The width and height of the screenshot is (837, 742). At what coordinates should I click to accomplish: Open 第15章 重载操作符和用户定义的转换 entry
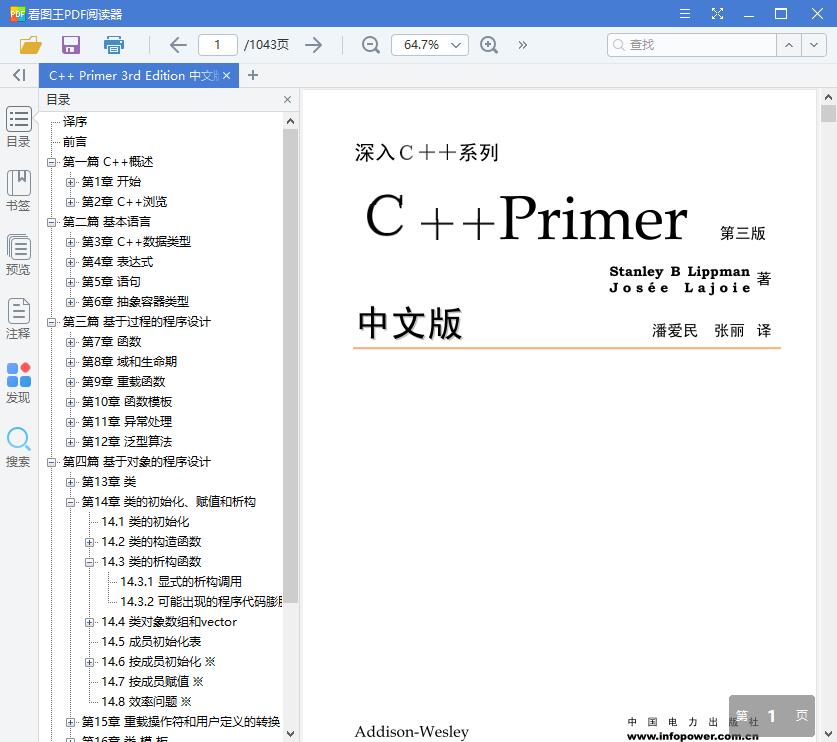tap(181, 722)
